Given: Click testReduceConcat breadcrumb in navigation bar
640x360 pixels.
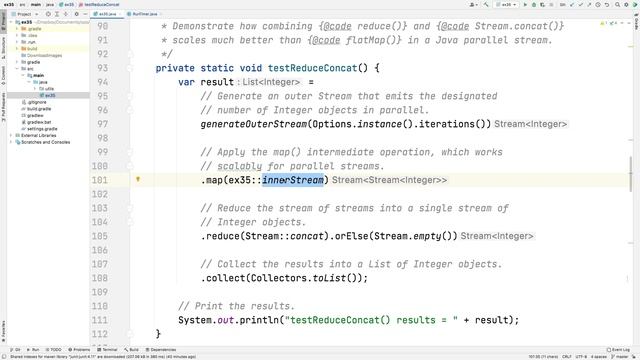Looking at the screenshot, I should pyautogui.click(x=99, y=4).
